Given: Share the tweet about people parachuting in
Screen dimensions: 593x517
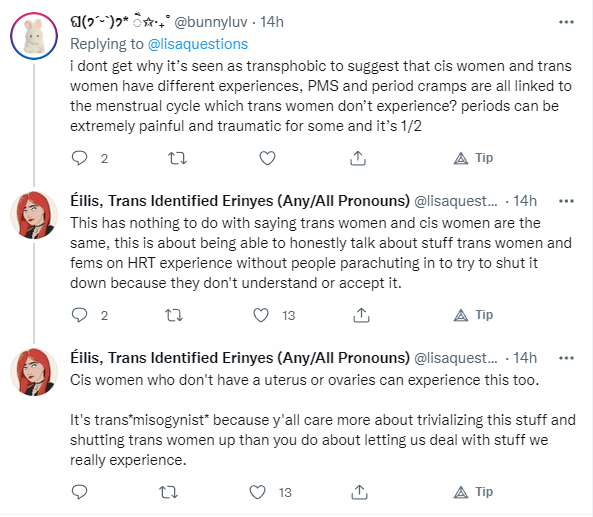Looking at the screenshot, I should pyautogui.click(x=361, y=315).
